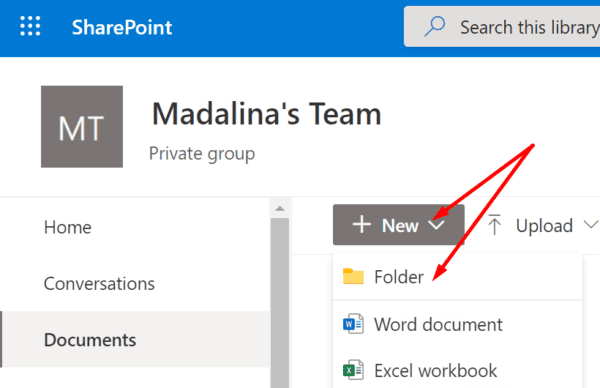600x388 pixels.
Task: Click the Upload button label
Action: pos(544,226)
